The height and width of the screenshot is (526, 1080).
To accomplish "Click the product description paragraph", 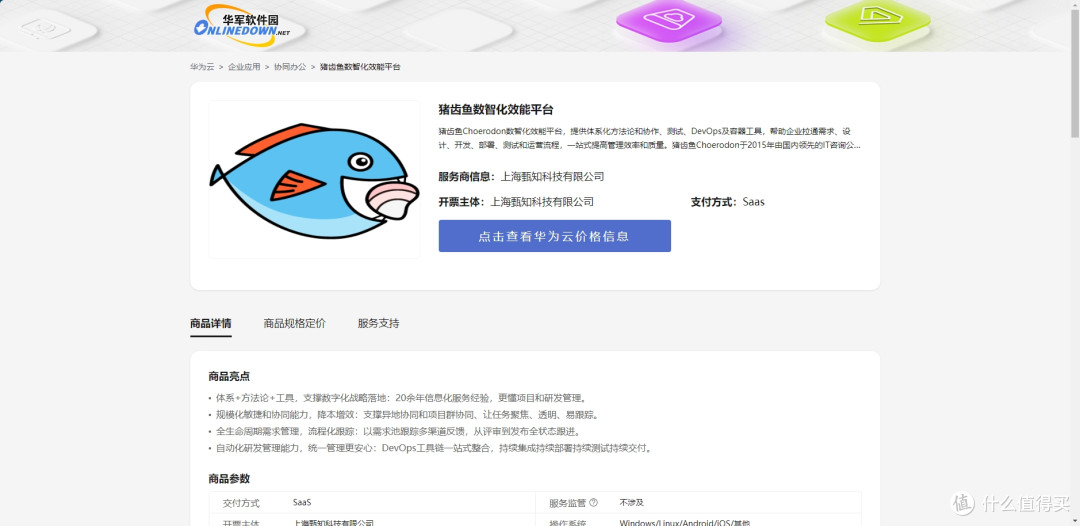I will coord(650,138).
